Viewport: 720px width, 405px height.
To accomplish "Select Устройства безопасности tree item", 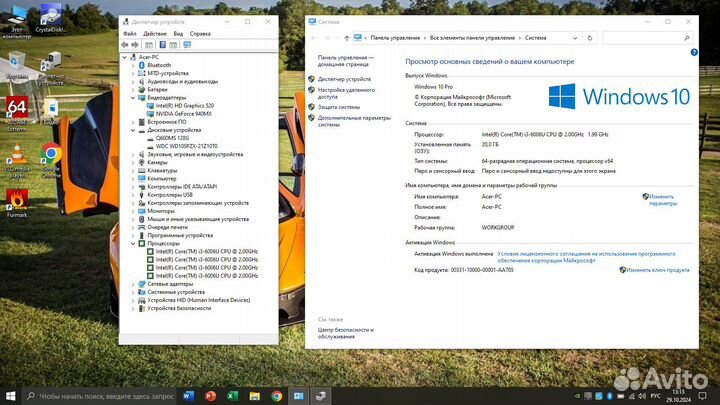I will click(x=179, y=308).
